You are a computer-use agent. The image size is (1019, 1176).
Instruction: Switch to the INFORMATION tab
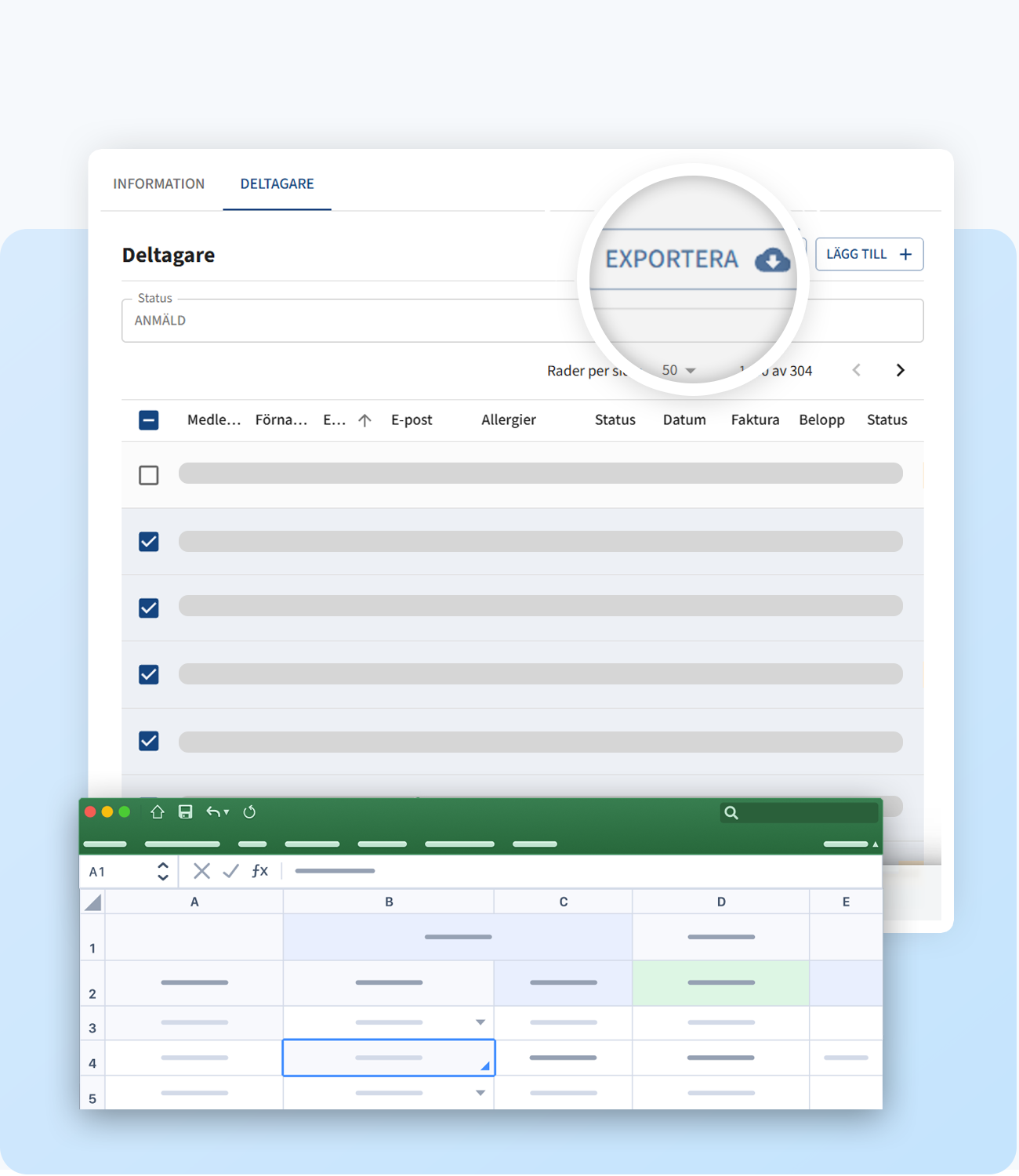[159, 183]
